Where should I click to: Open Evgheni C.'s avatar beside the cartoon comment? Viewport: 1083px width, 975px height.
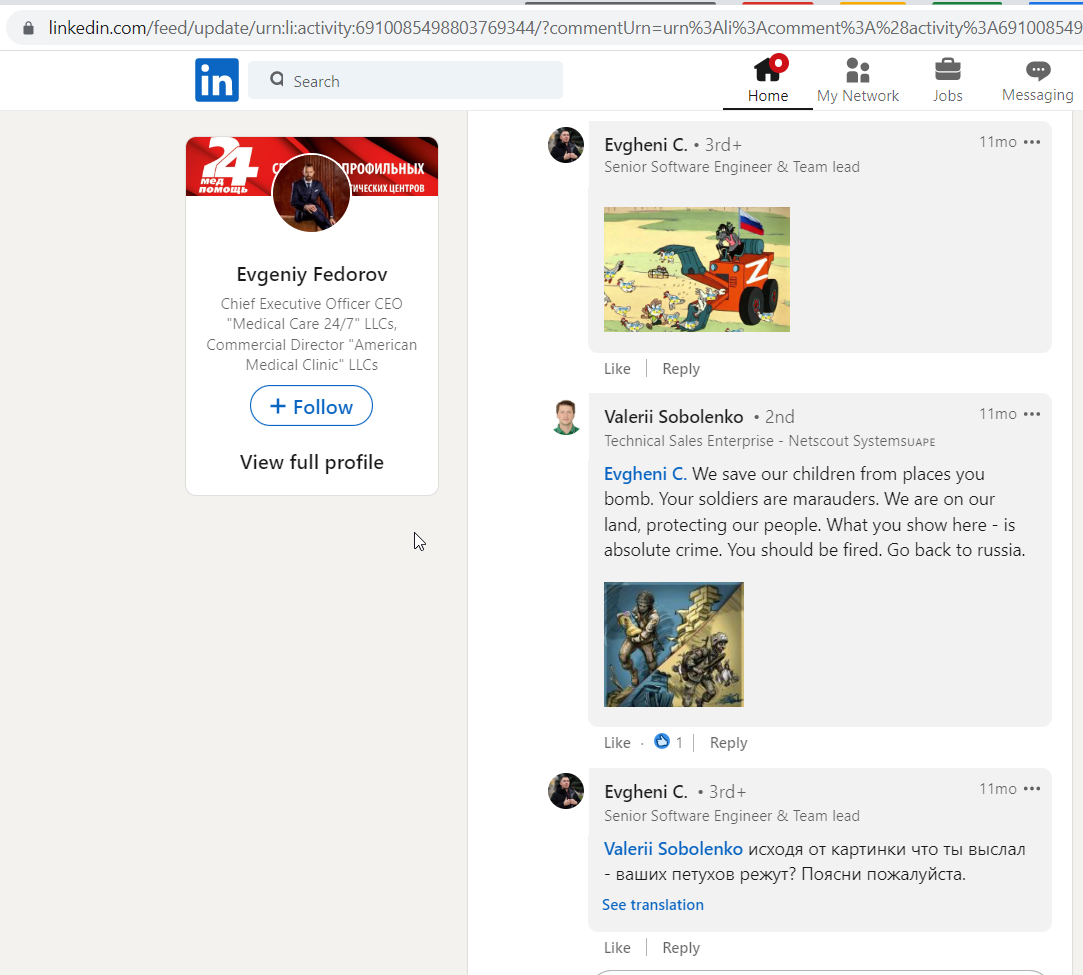566,145
